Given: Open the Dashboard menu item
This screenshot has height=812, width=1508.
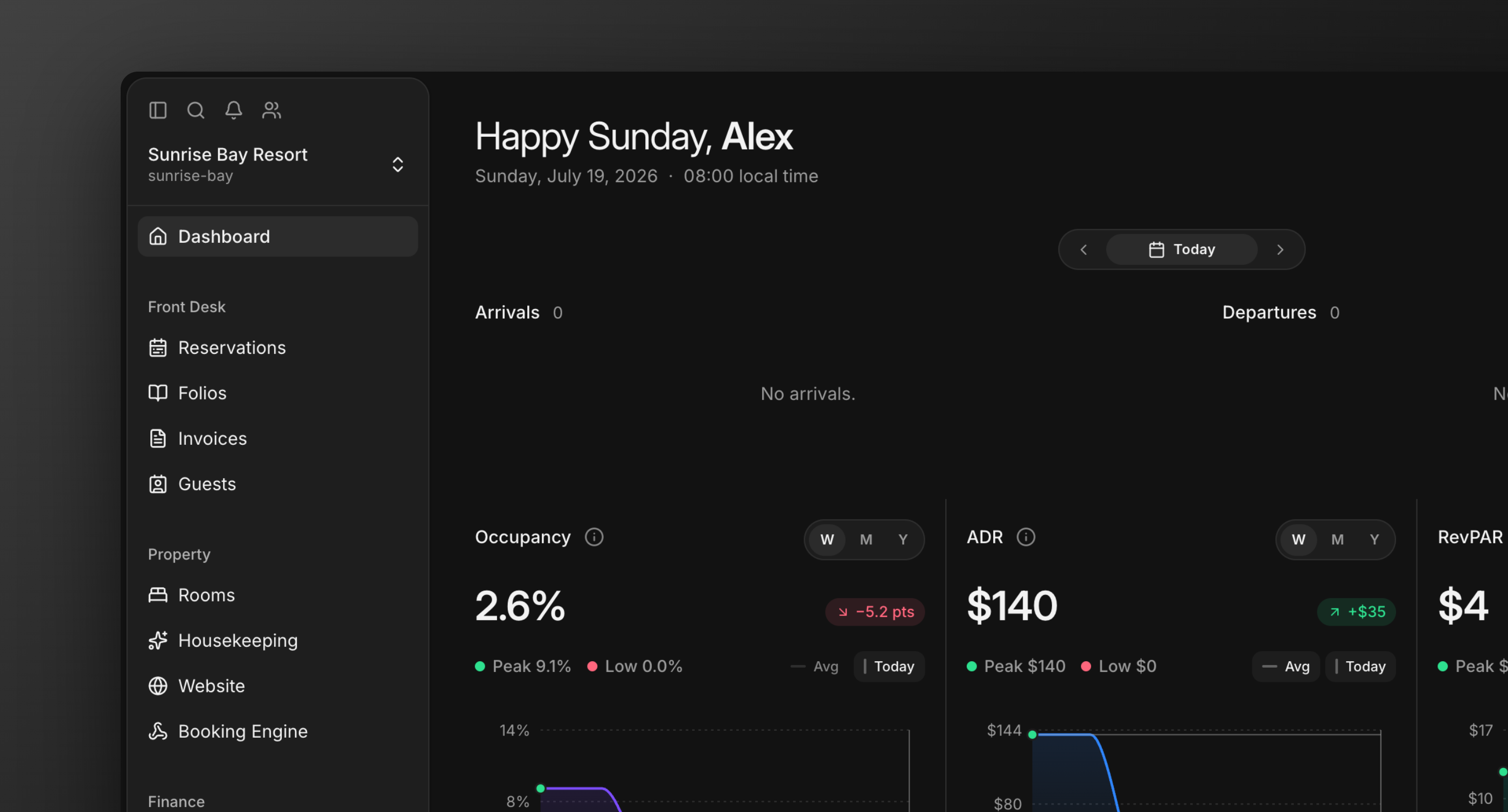Looking at the screenshot, I should pyautogui.click(x=277, y=236).
